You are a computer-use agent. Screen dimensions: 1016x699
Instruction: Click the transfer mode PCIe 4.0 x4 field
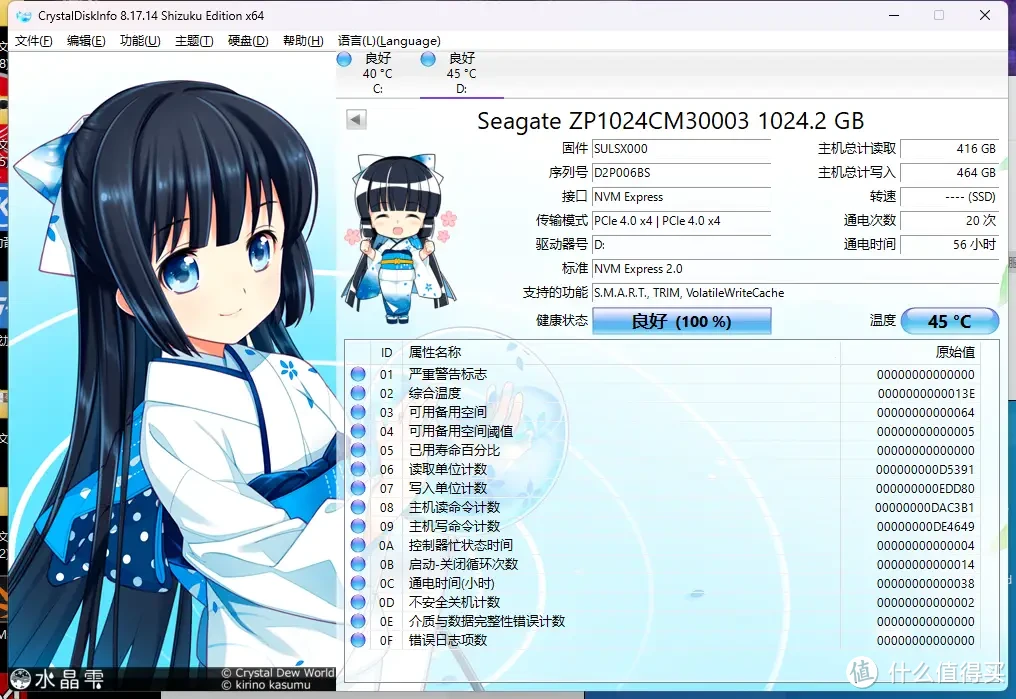tap(681, 221)
